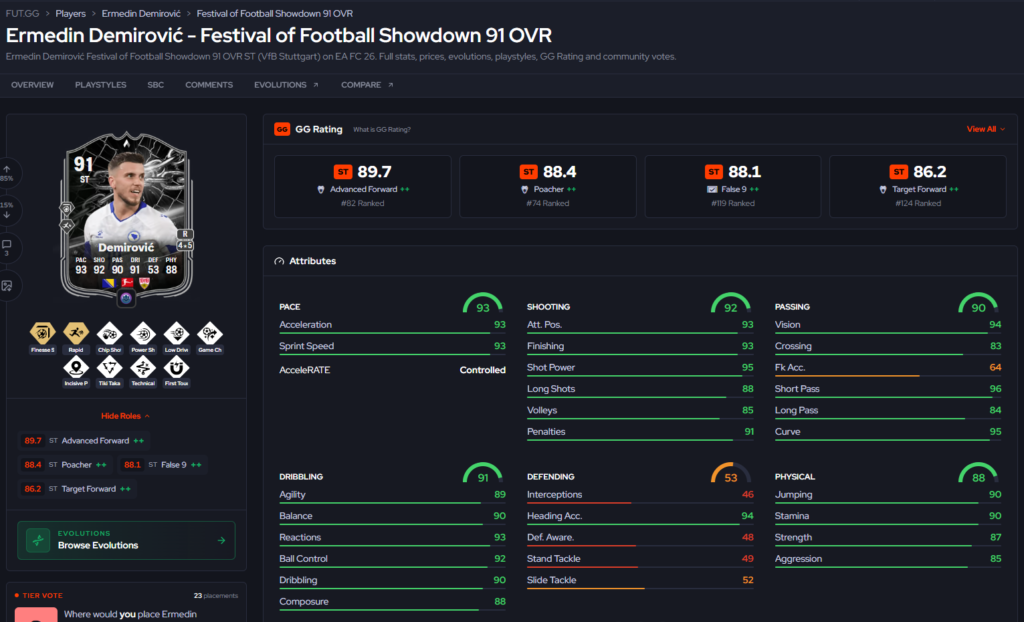
Task: Select the Game Changer playstyle icon
Action: tap(210, 334)
